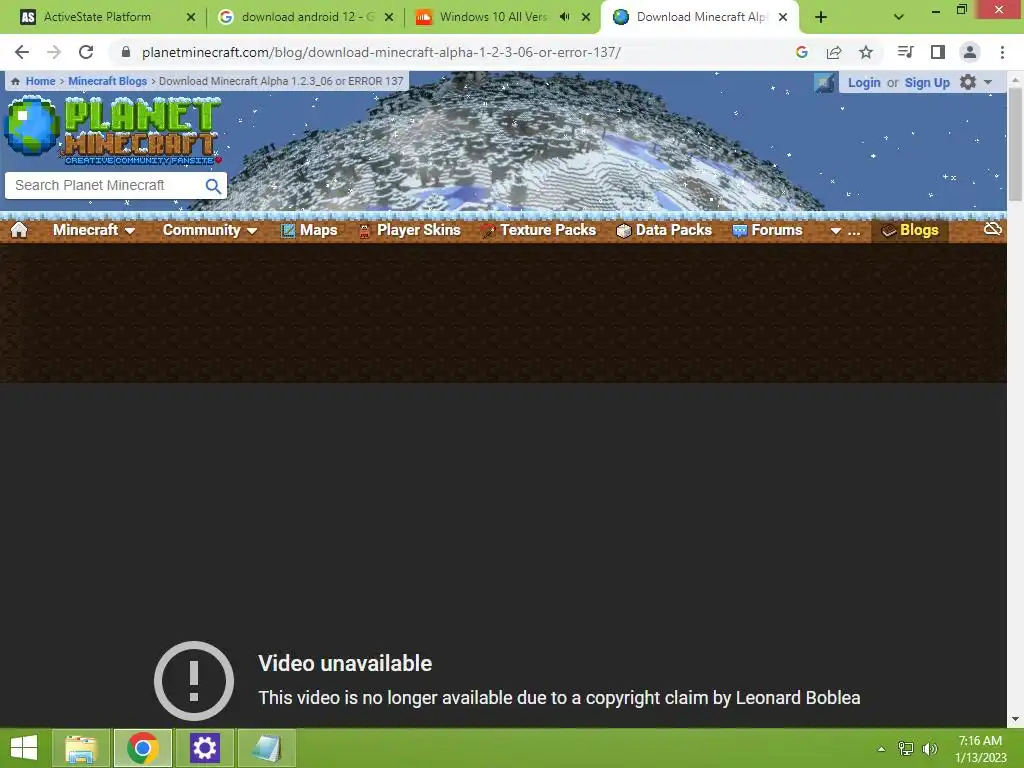
Task: Expand the more sections ellipsis dropdown
Action: pyautogui.click(x=844, y=230)
